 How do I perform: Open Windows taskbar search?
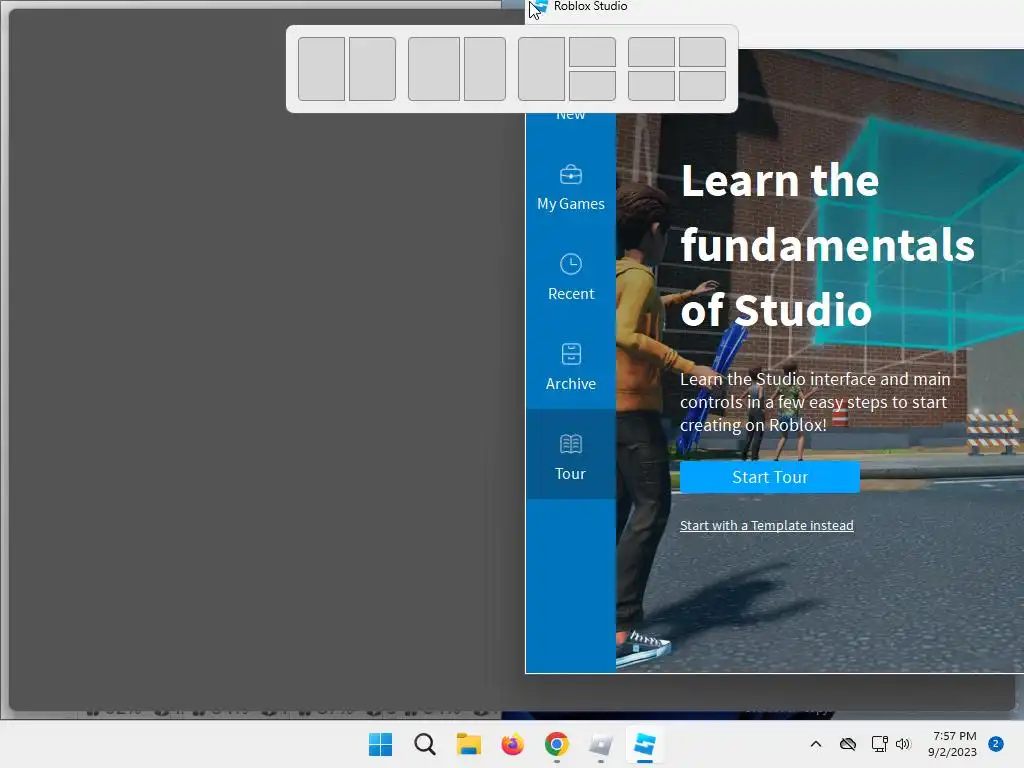[x=424, y=744]
